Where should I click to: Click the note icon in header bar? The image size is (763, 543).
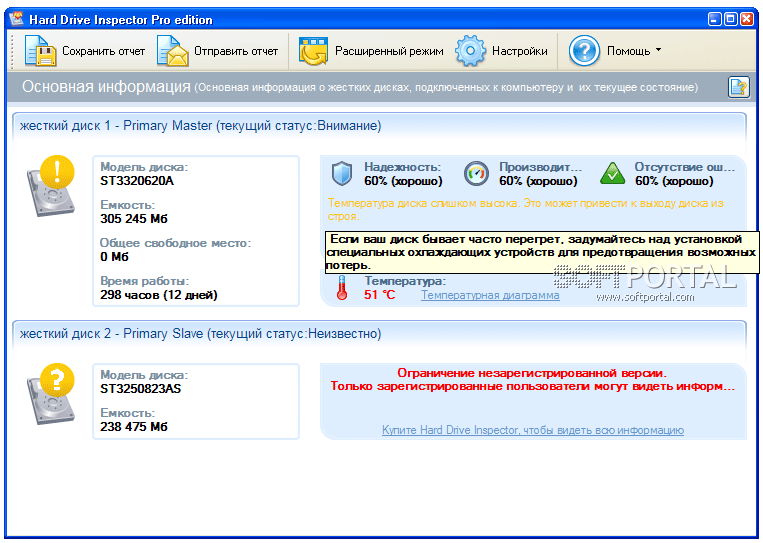coord(738,88)
